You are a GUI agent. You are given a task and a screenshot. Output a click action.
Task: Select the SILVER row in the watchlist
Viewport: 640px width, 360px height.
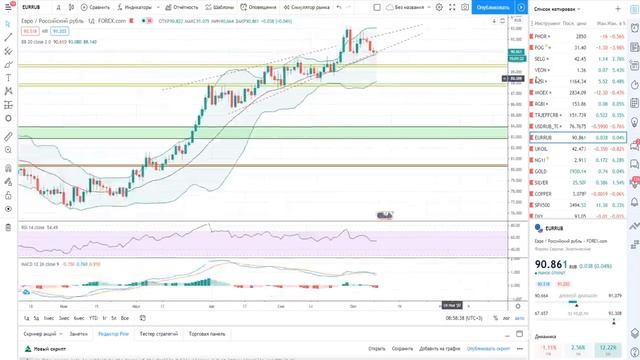point(578,182)
